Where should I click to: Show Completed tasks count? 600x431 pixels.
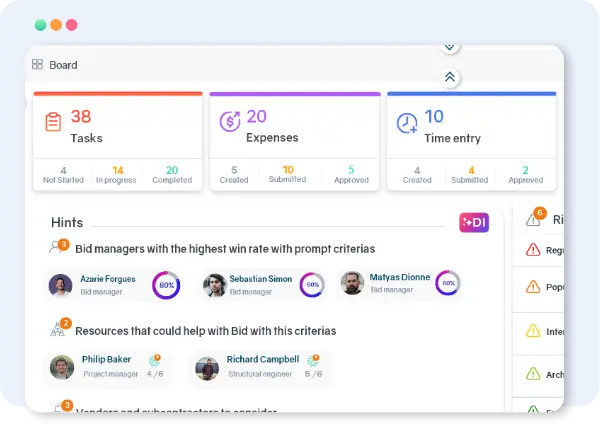pos(172,174)
